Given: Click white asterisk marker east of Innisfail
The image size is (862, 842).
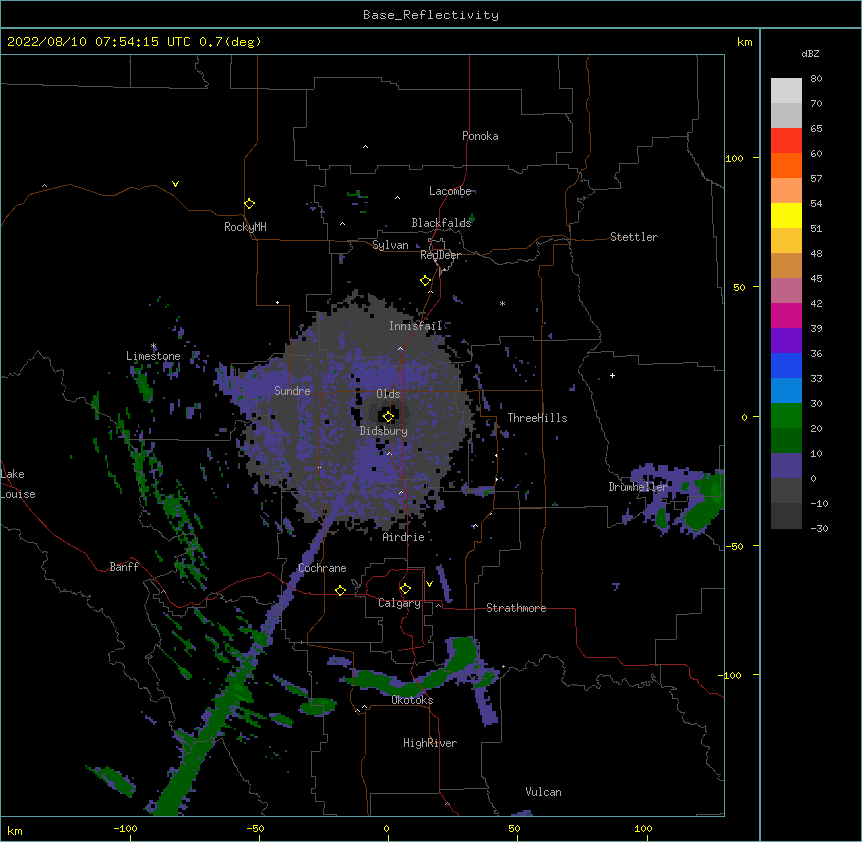Looking at the screenshot, I should point(502,303).
